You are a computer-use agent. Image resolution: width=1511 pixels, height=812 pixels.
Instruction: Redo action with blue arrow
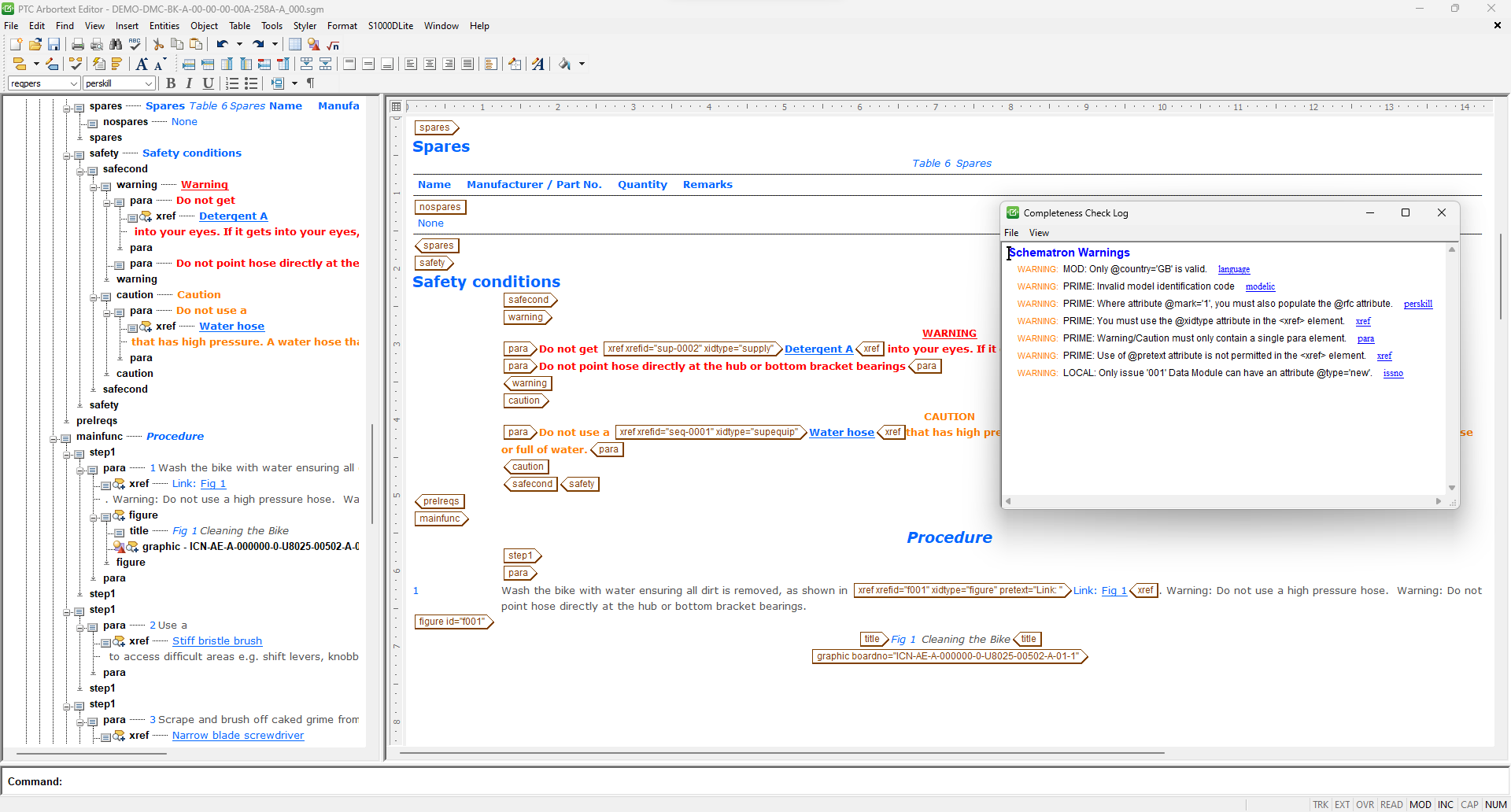pyautogui.click(x=258, y=45)
